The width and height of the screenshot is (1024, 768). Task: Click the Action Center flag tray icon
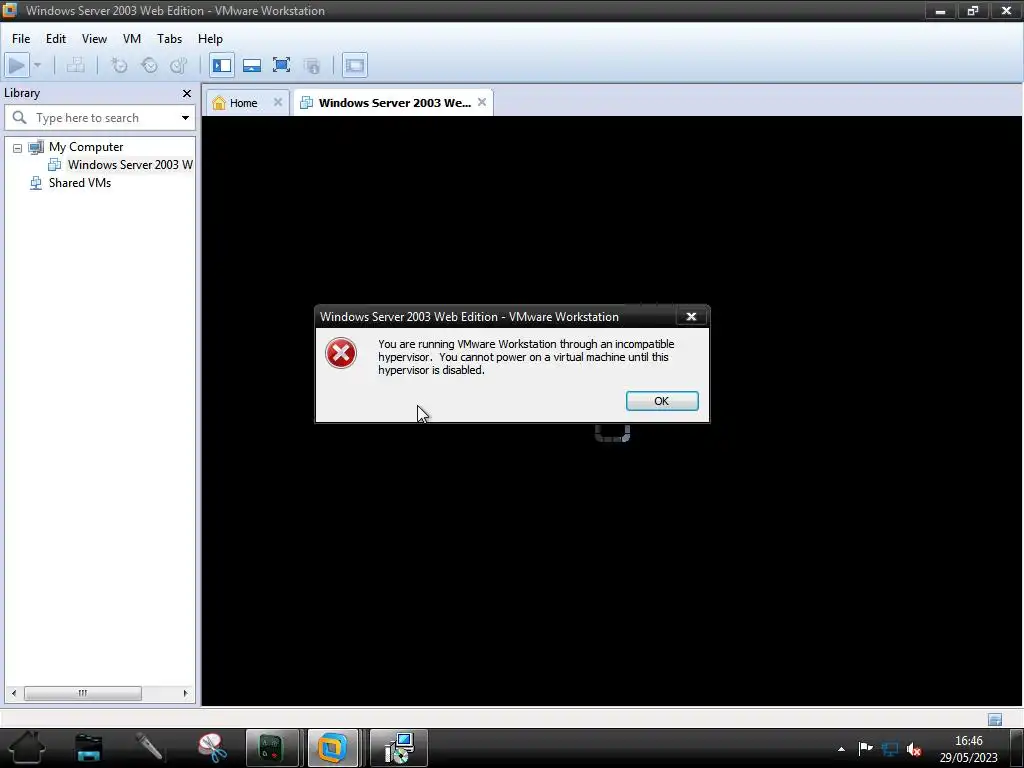point(865,749)
